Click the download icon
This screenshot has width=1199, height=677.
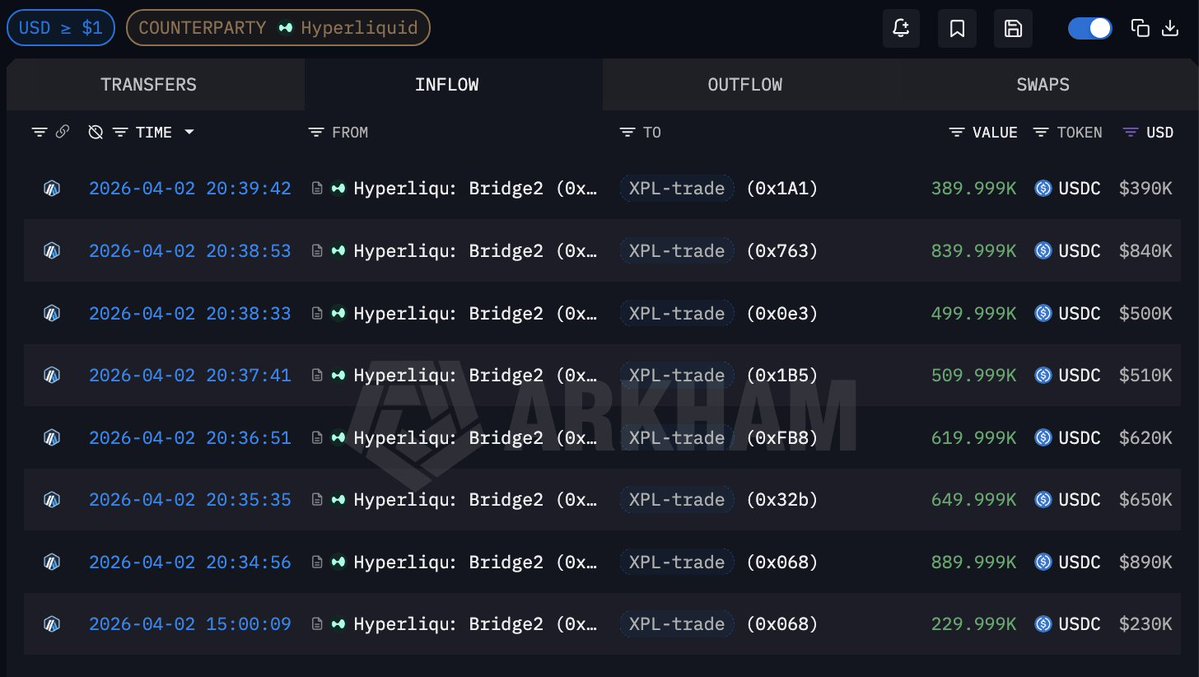click(x=1170, y=28)
